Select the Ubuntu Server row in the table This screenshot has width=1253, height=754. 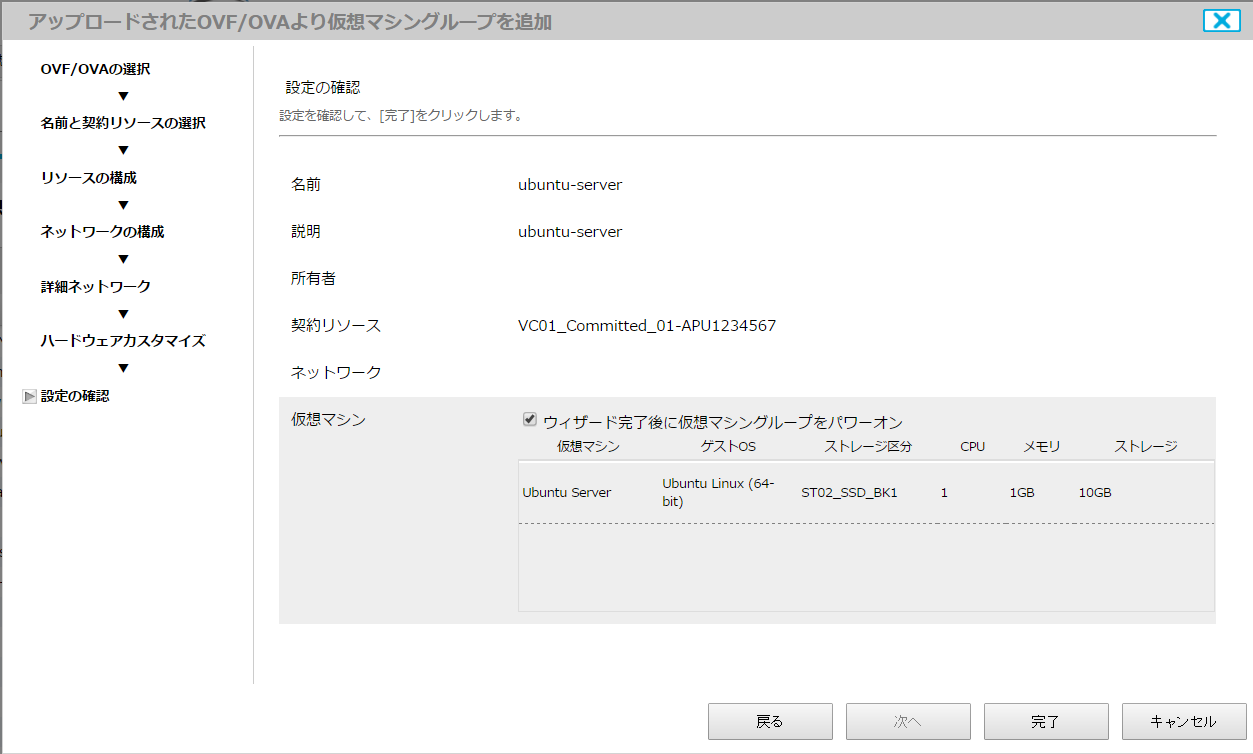(x=700, y=491)
